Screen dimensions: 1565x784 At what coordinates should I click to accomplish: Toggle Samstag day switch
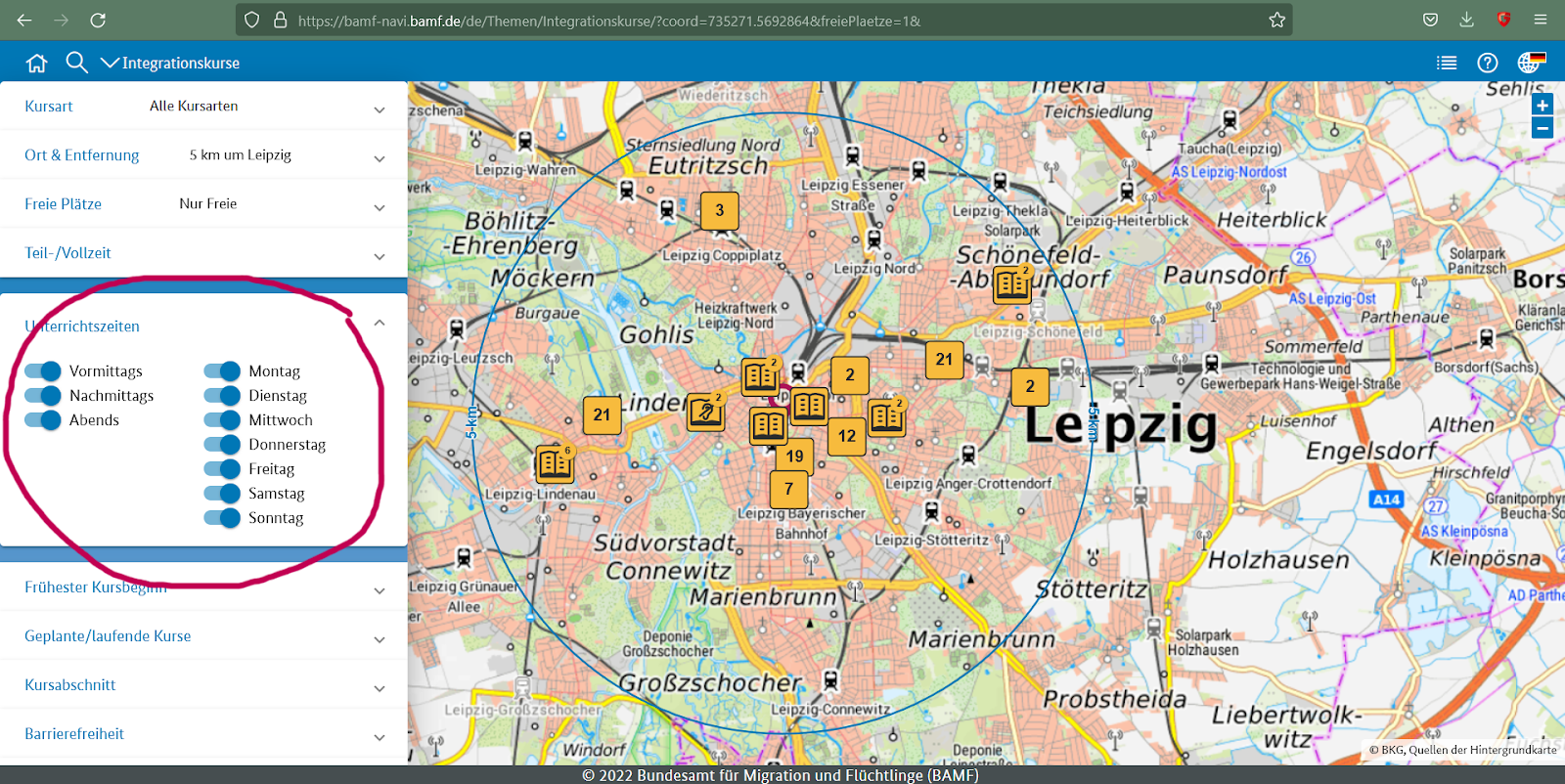point(222,493)
